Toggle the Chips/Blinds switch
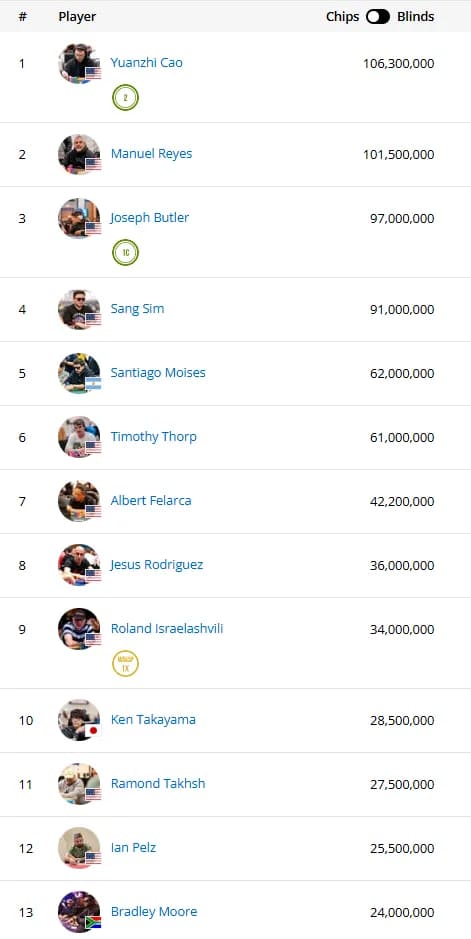The width and height of the screenshot is (471, 939). [378, 17]
